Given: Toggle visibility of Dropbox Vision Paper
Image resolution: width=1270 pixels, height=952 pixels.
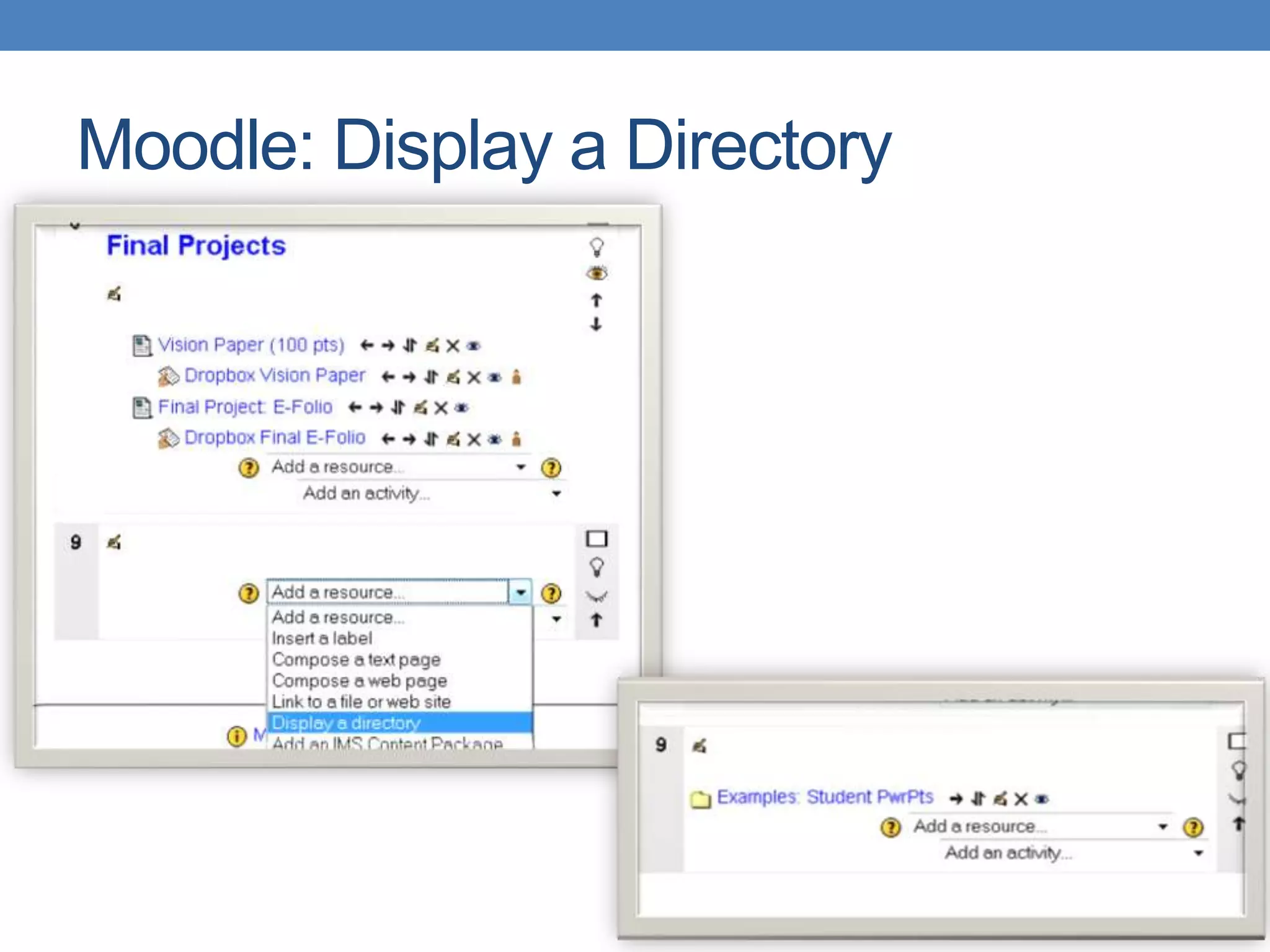Looking at the screenshot, I should click(x=495, y=377).
